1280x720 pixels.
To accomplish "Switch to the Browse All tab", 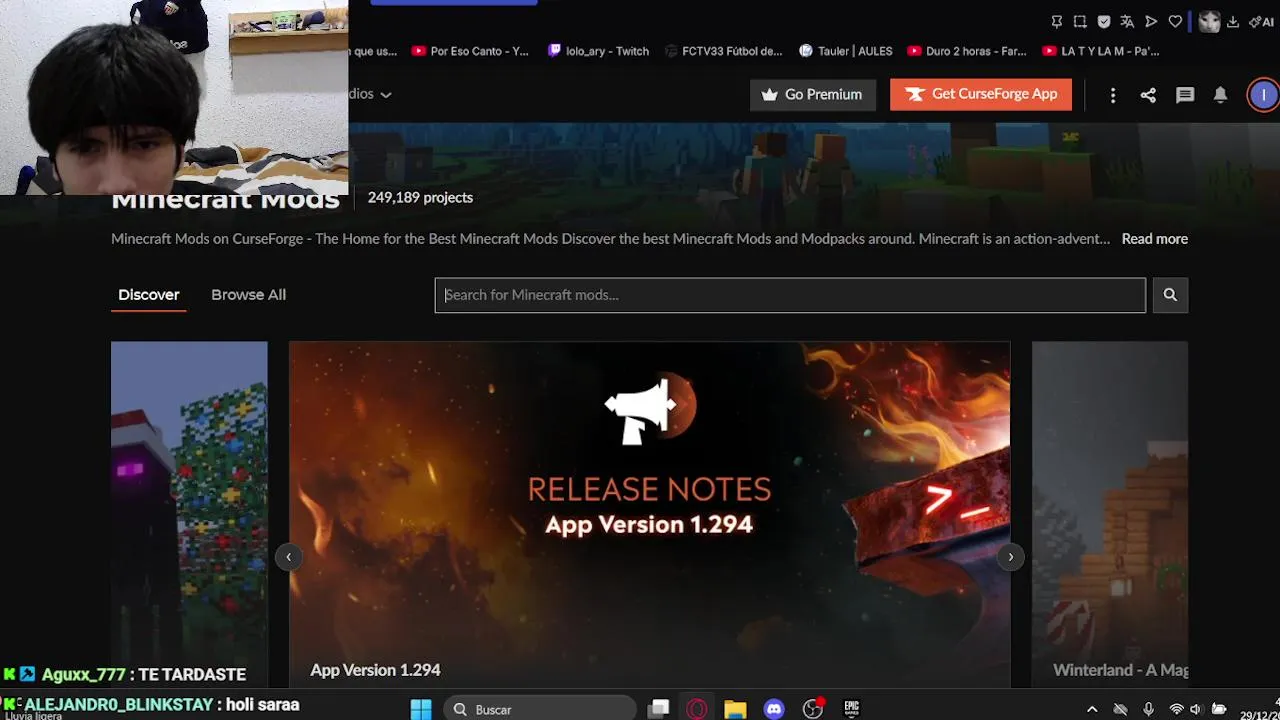I will click(248, 295).
